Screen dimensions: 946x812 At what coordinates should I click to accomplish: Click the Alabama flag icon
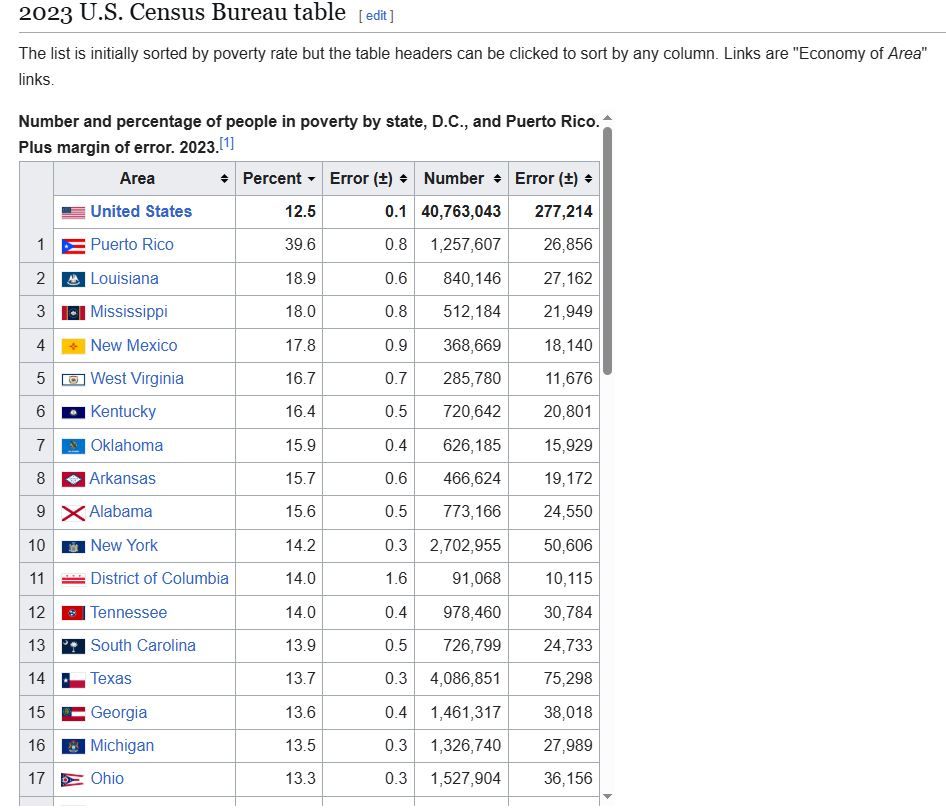pyautogui.click(x=73, y=513)
